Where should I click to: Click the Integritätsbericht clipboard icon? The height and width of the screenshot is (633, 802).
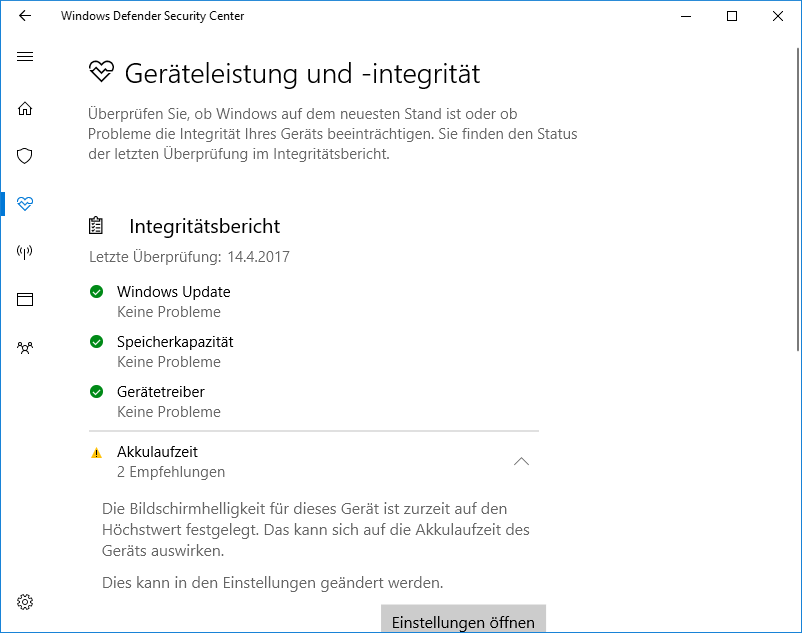point(96,225)
